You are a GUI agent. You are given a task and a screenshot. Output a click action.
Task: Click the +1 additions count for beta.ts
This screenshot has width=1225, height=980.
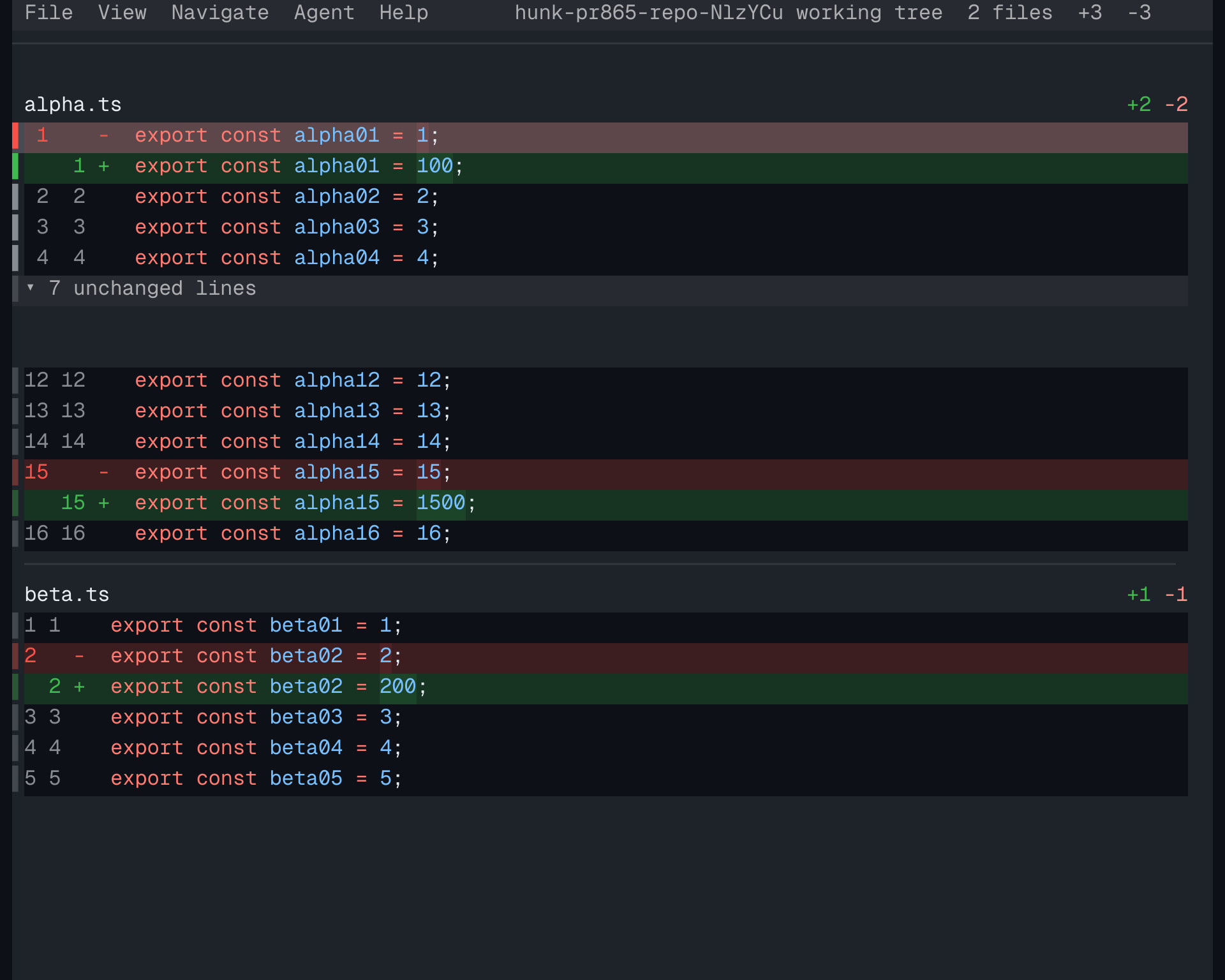[x=1139, y=595]
